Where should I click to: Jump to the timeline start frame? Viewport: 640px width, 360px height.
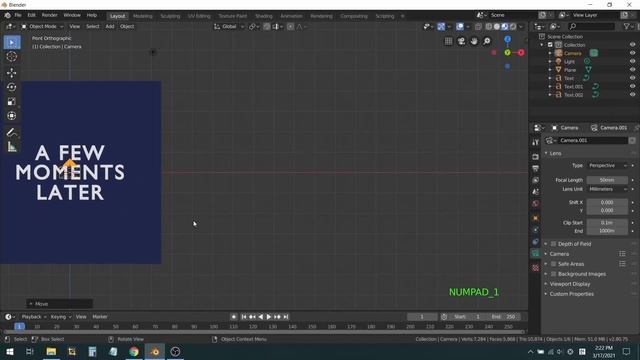click(x=244, y=317)
